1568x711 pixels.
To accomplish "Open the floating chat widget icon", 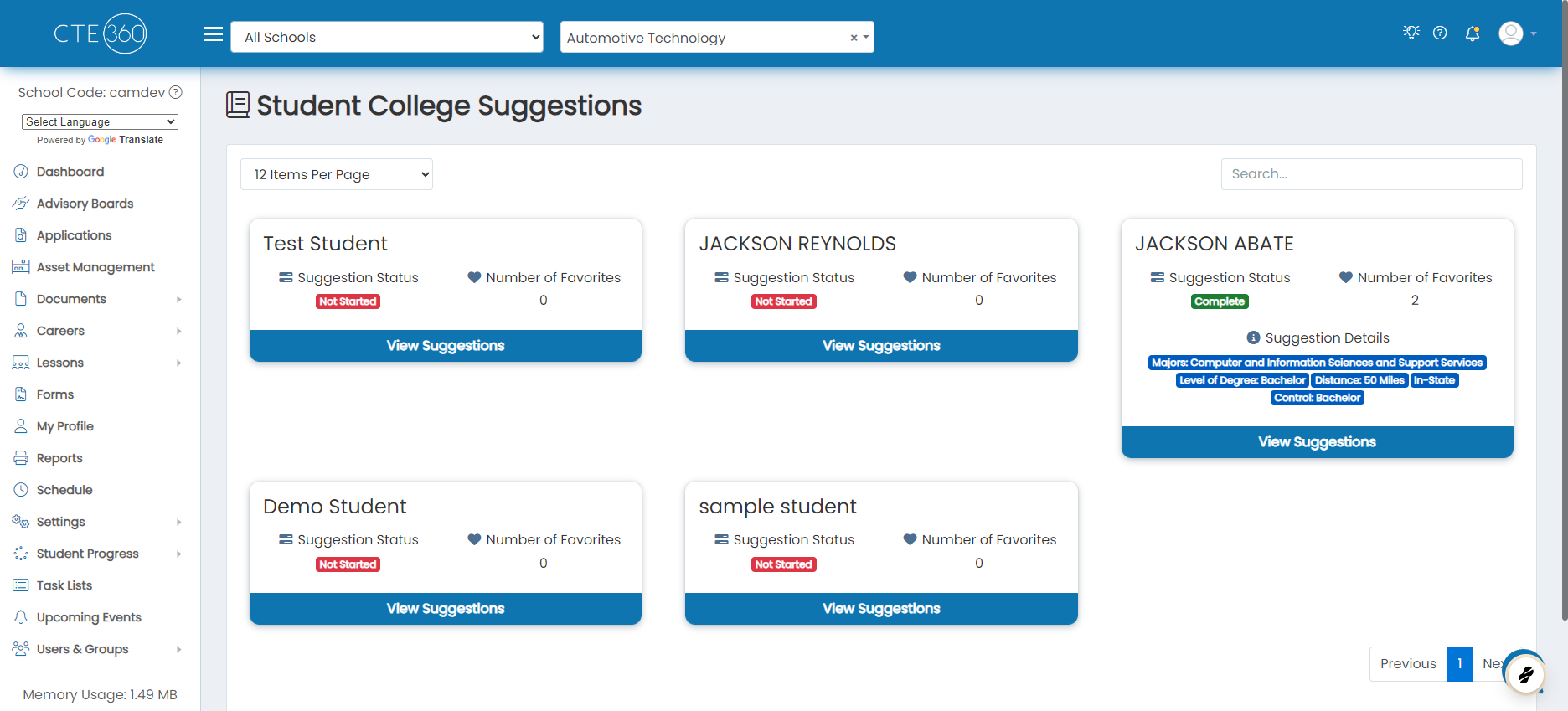I will pyautogui.click(x=1525, y=673).
